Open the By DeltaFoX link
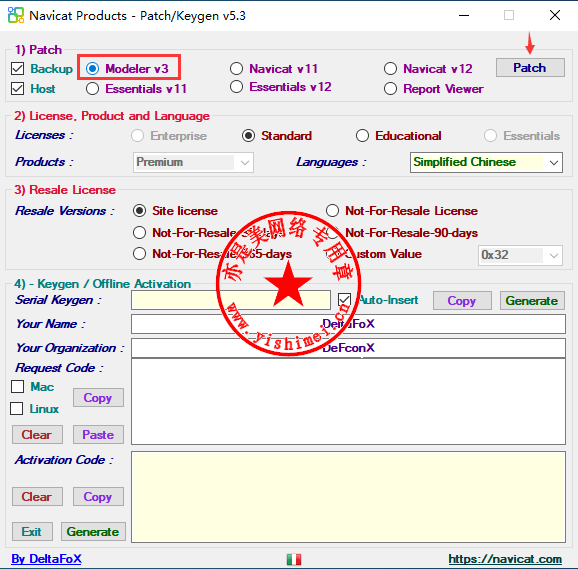Image resolution: width=578 pixels, height=569 pixels. (46, 559)
